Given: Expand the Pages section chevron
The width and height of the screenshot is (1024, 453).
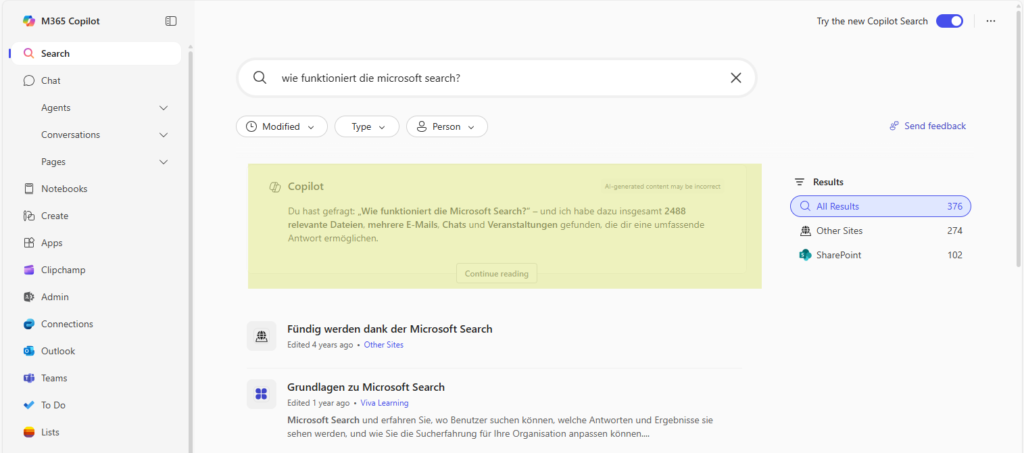Looking at the screenshot, I should coord(164,162).
